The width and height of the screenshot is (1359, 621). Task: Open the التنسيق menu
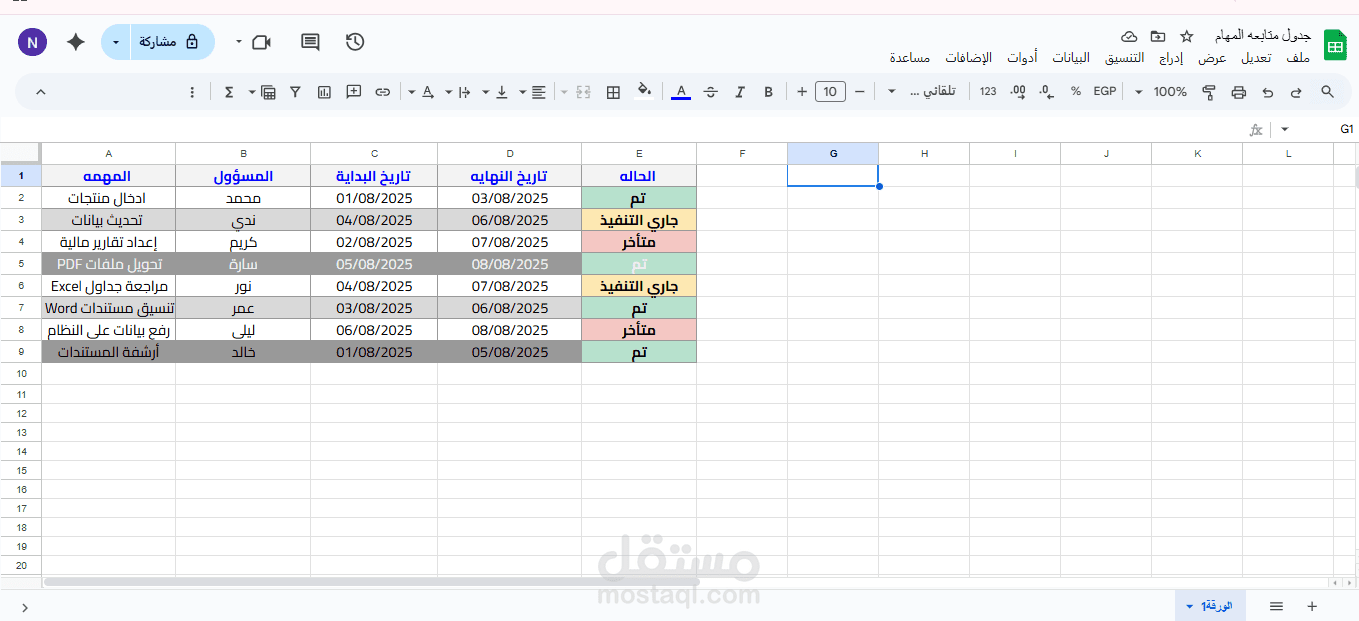click(1124, 58)
